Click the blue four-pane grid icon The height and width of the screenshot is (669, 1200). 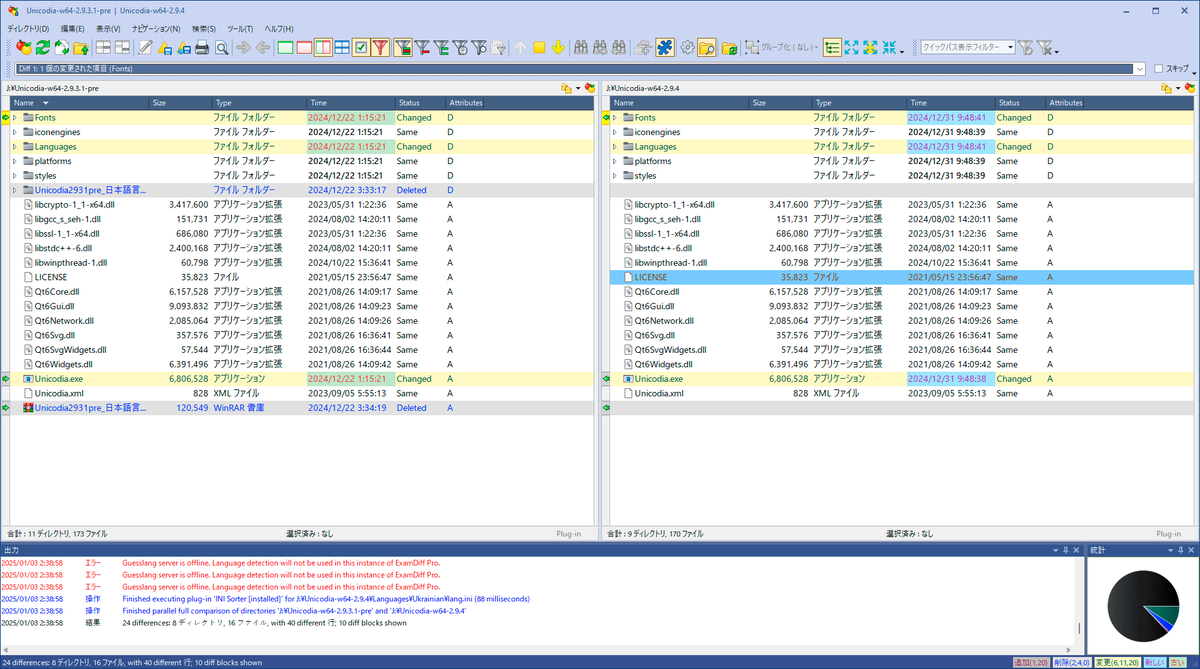342,47
